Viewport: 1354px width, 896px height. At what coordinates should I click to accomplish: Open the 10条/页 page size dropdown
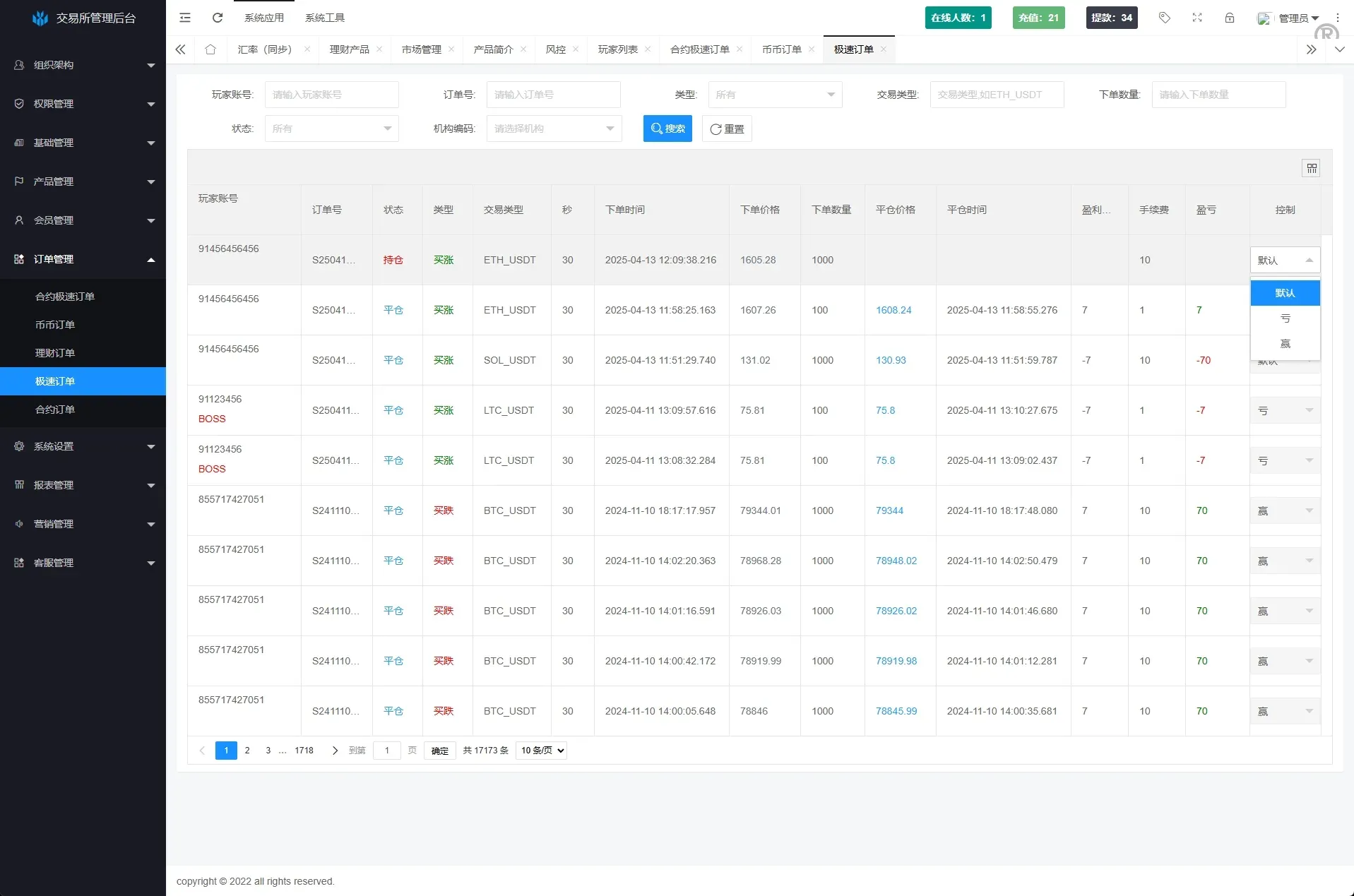coord(541,751)
